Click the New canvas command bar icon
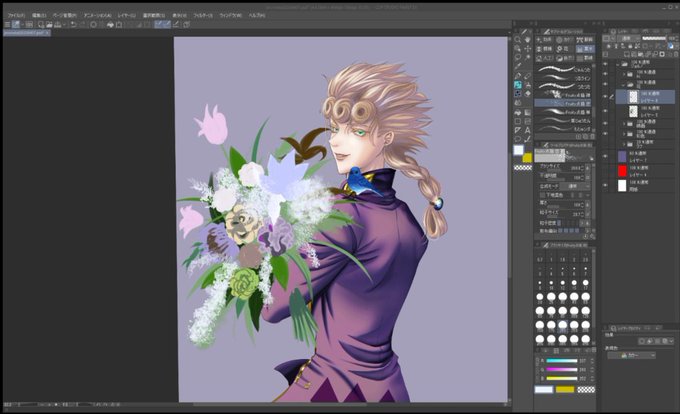 [x=41, y=24]
